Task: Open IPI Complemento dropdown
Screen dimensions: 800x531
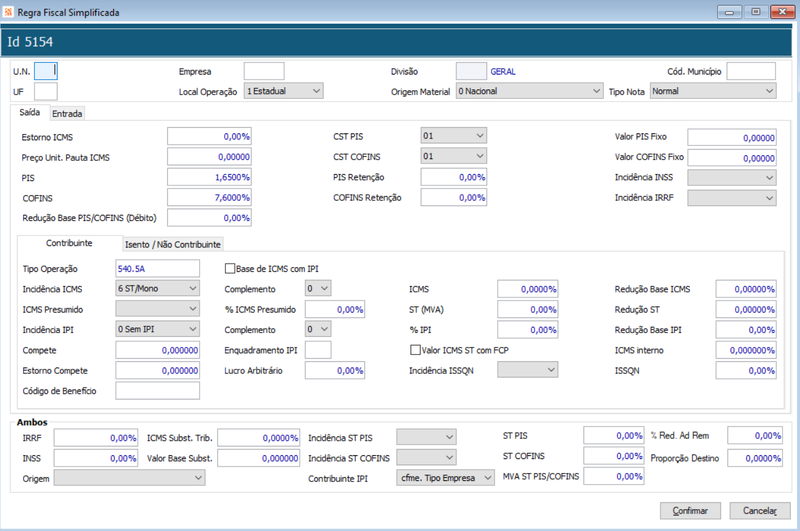Action: (318, 329)
